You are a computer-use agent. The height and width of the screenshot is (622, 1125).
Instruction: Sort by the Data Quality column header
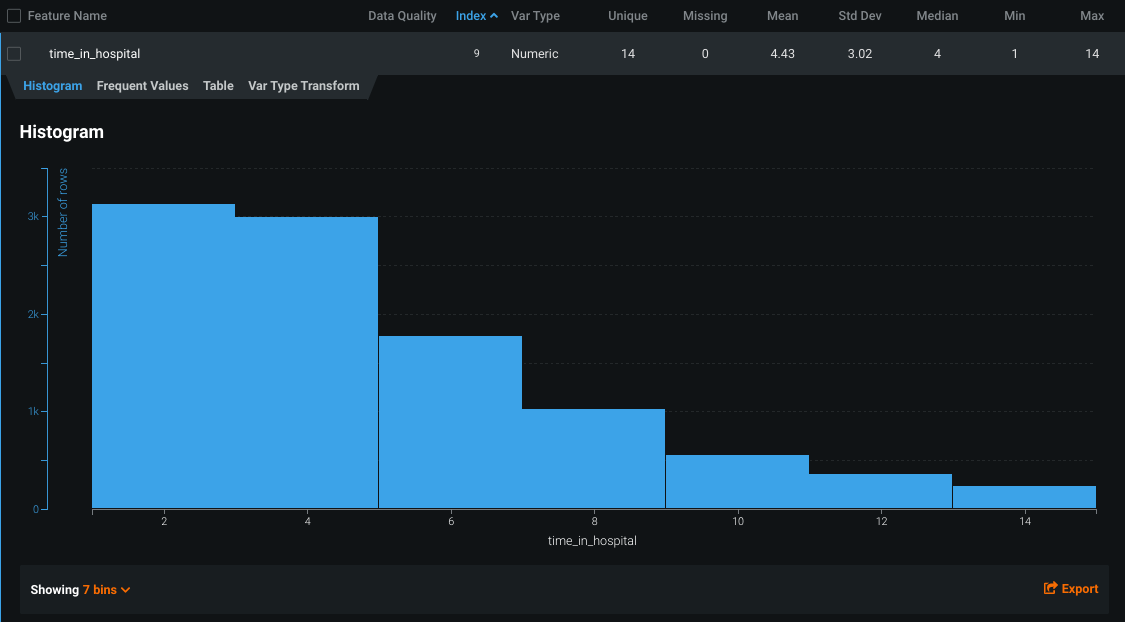402,16
